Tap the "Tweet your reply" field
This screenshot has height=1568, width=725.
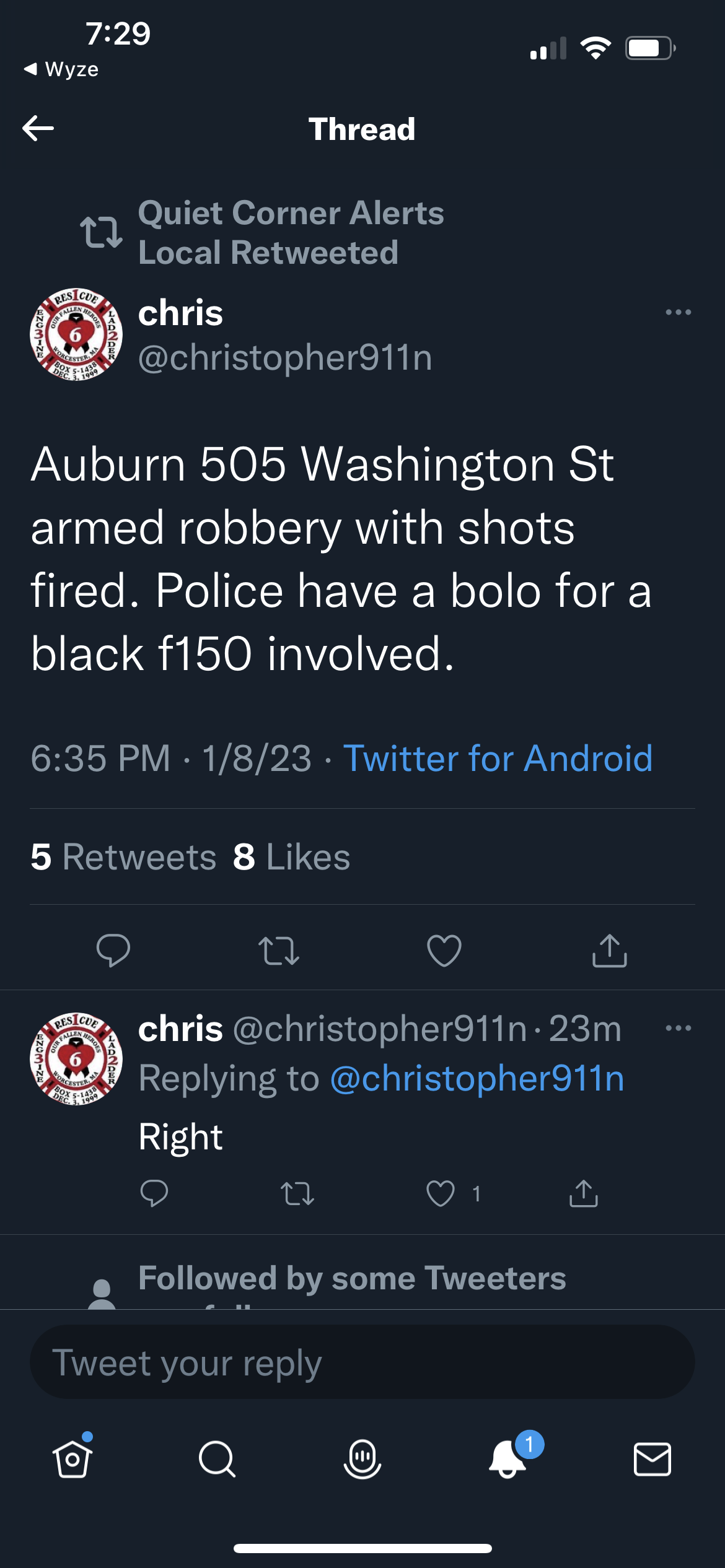click(362, 1362)
